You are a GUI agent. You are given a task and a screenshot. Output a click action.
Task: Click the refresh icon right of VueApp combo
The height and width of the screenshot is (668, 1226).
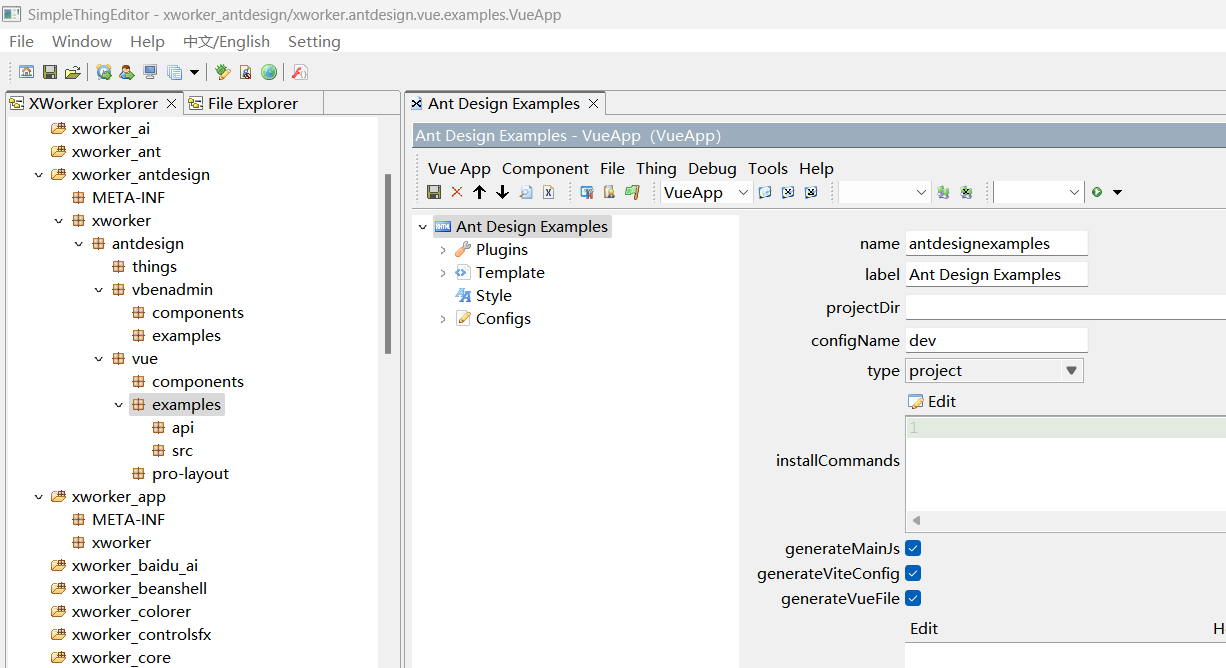[x=765, y=192]
